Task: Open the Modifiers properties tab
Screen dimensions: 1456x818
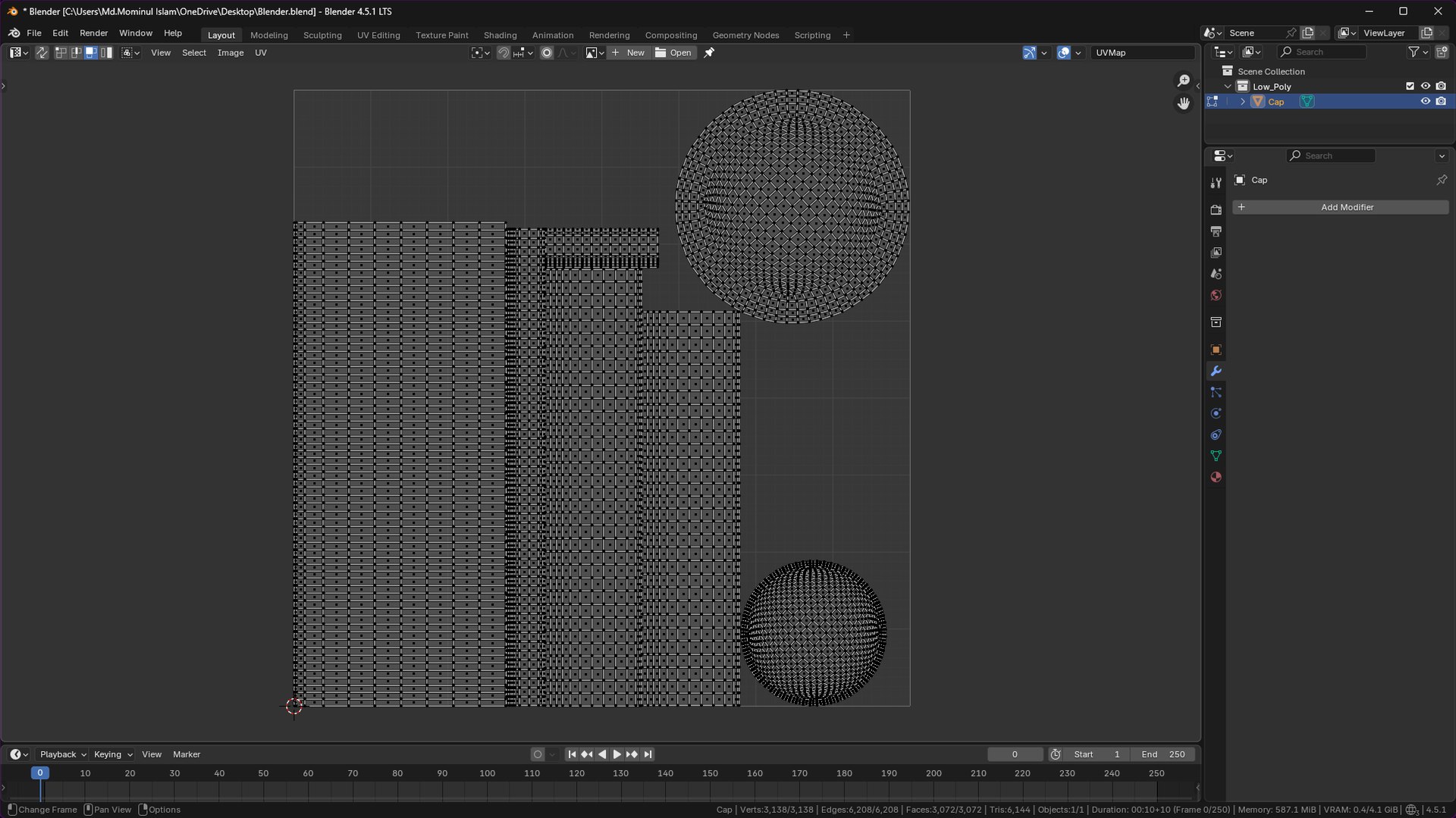Action: pyautogui.click(x=1216, y=371)
